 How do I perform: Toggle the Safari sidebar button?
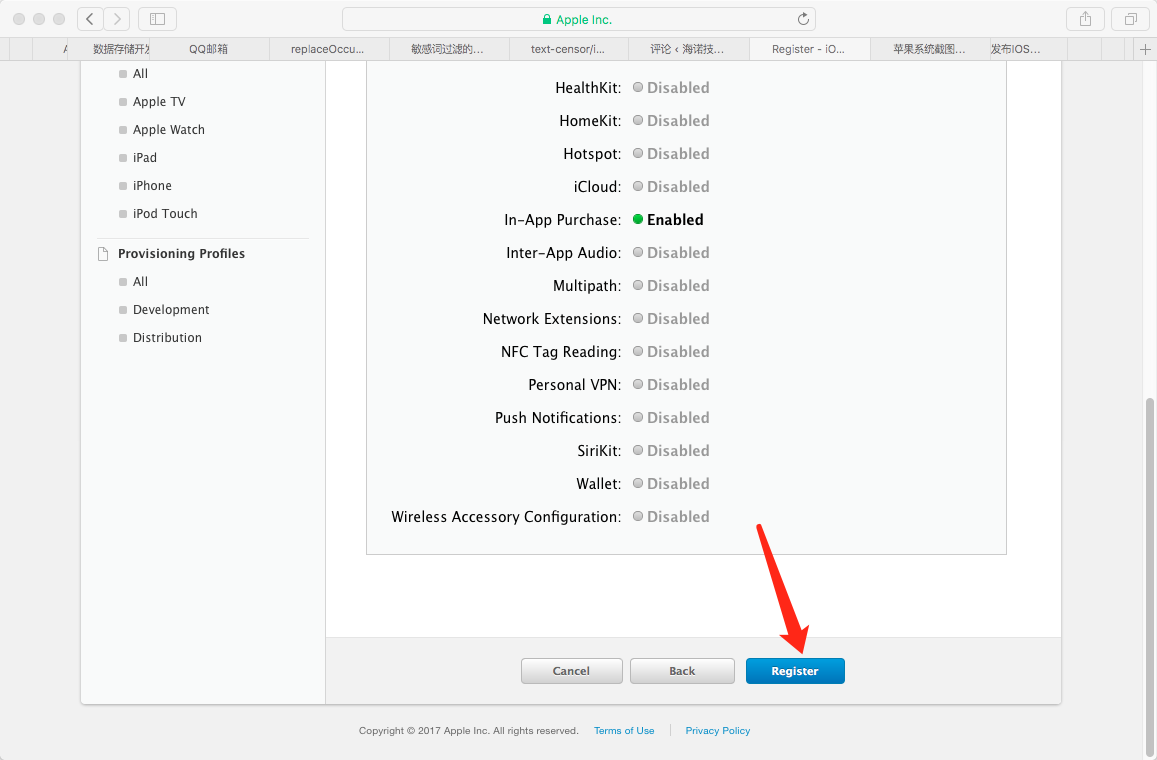(157, 19)
